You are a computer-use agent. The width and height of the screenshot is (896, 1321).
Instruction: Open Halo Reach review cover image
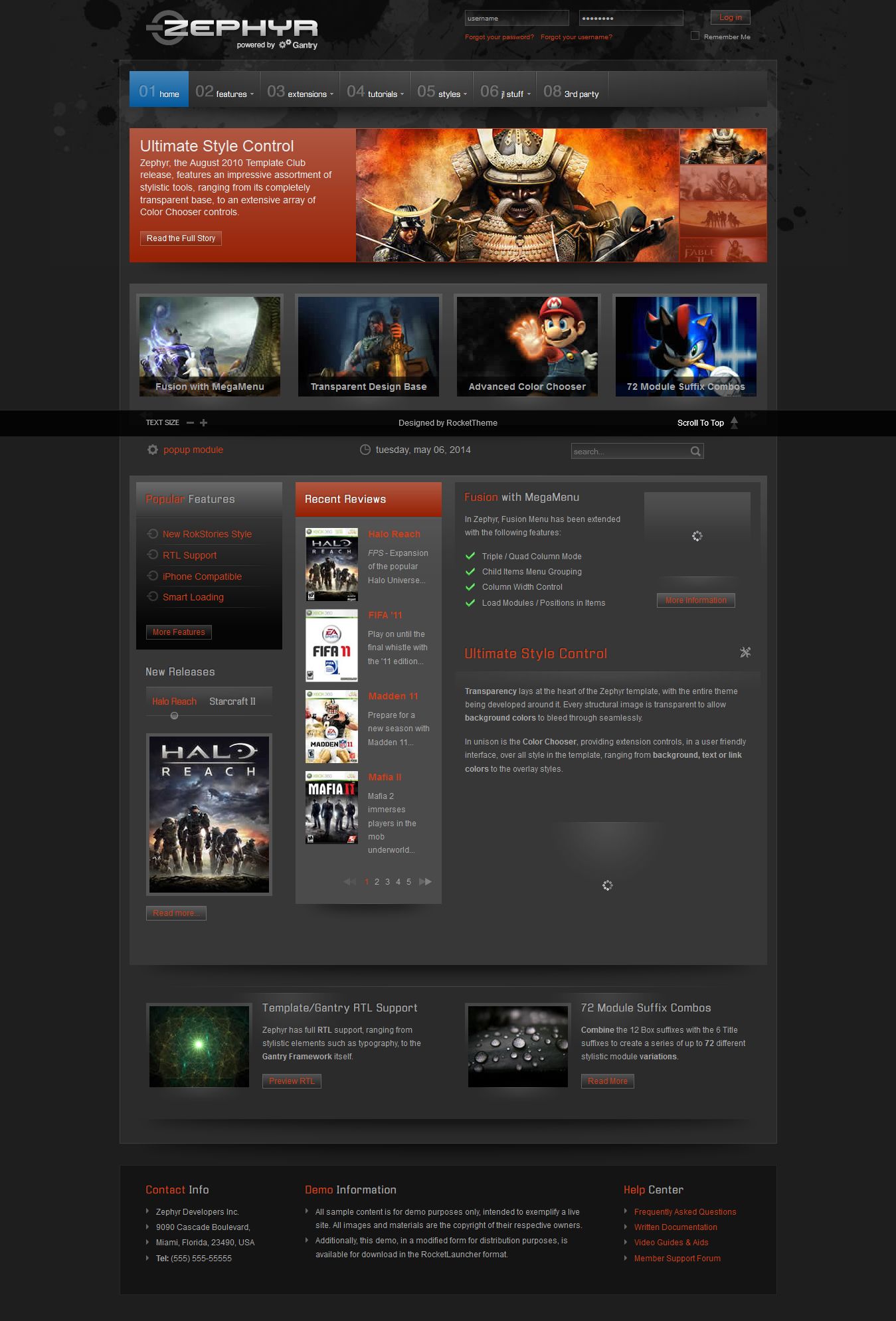[331, 565]
